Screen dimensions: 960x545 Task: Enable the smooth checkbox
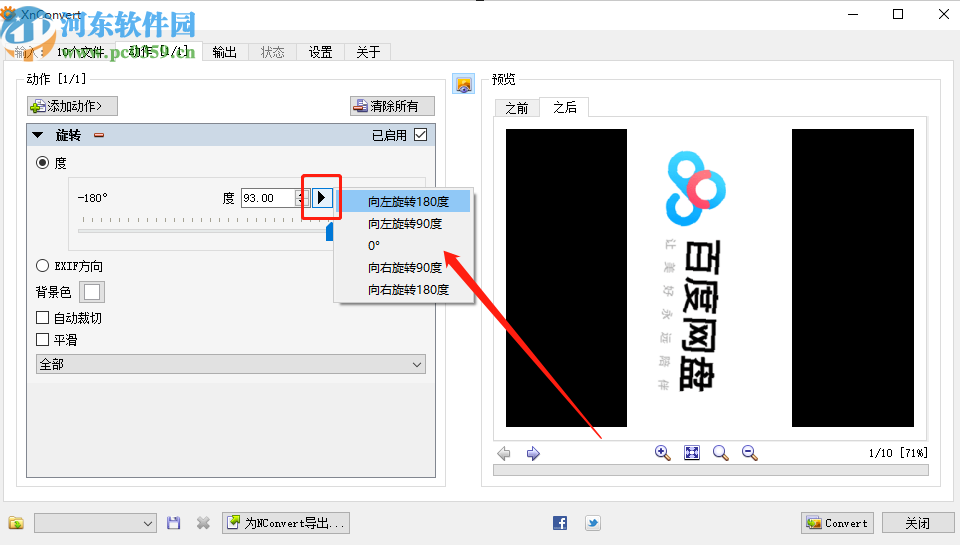pos(42,339)
